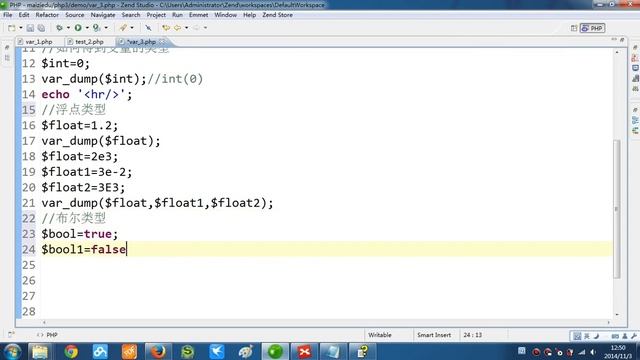The image size is (640, 360).
Task: Click the Save toolbar icon
Action: pos(30,28)
